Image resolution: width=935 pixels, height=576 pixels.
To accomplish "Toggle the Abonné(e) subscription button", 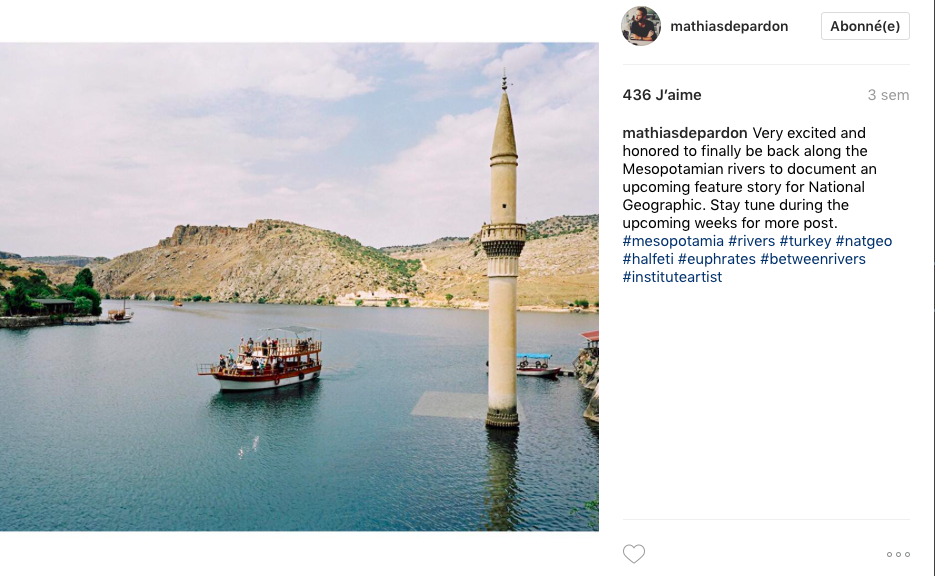I will (865, 26).
